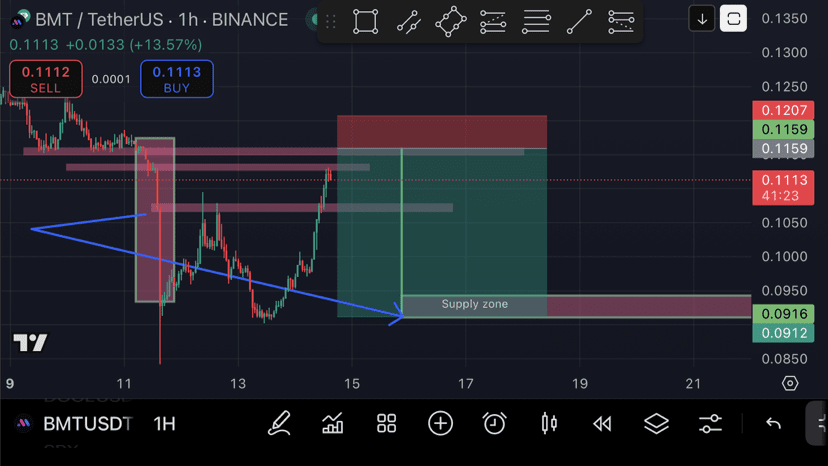Click the blue 0.1113 BUY button
Image resolution: width=828 pixels, height=466 pixels.
point(177,79)
